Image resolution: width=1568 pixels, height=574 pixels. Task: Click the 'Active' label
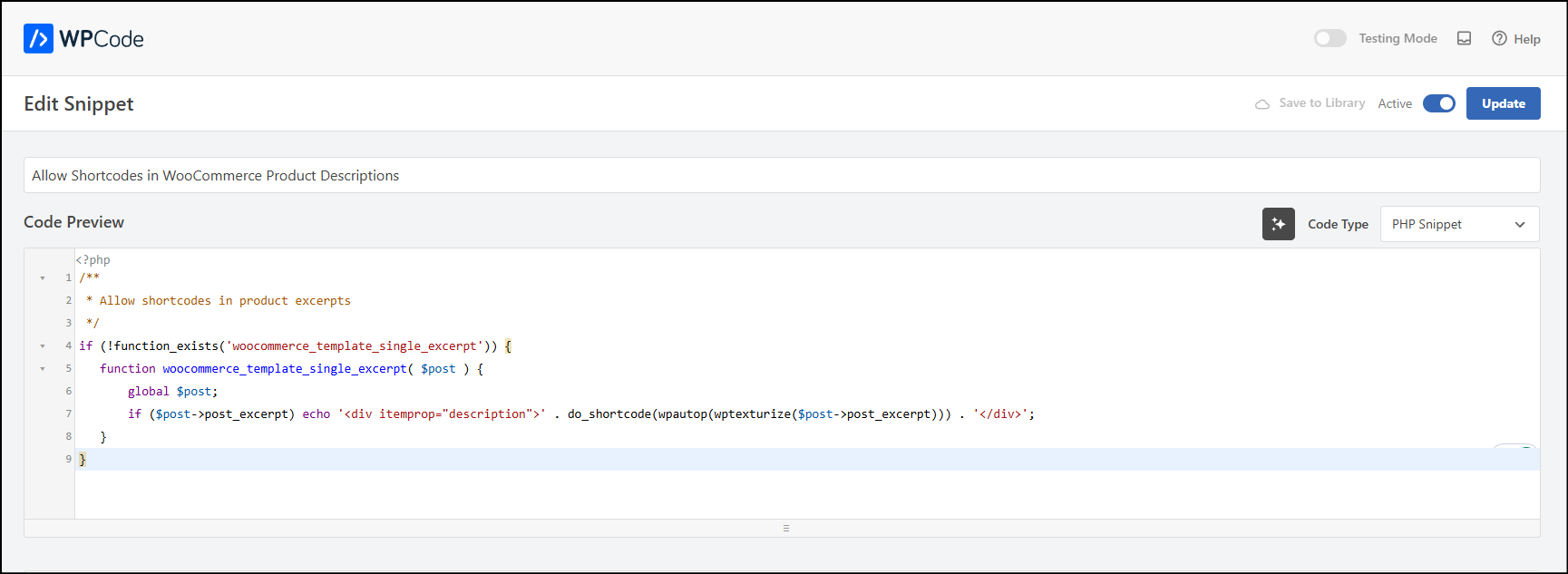pos(1395,103)
